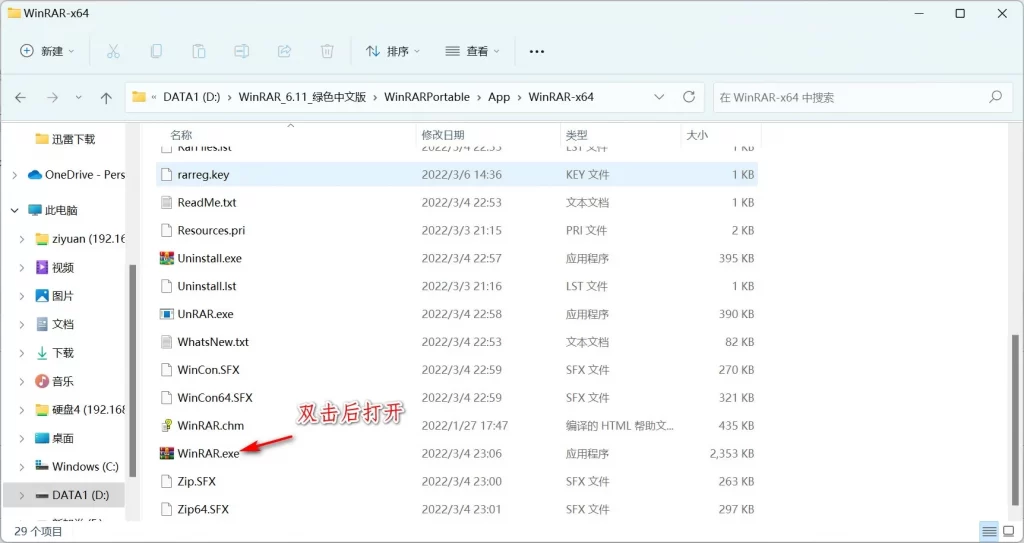1024x543 pixels.
Task: Select 桌面 in navigation pane
Action: click(54, 438)
